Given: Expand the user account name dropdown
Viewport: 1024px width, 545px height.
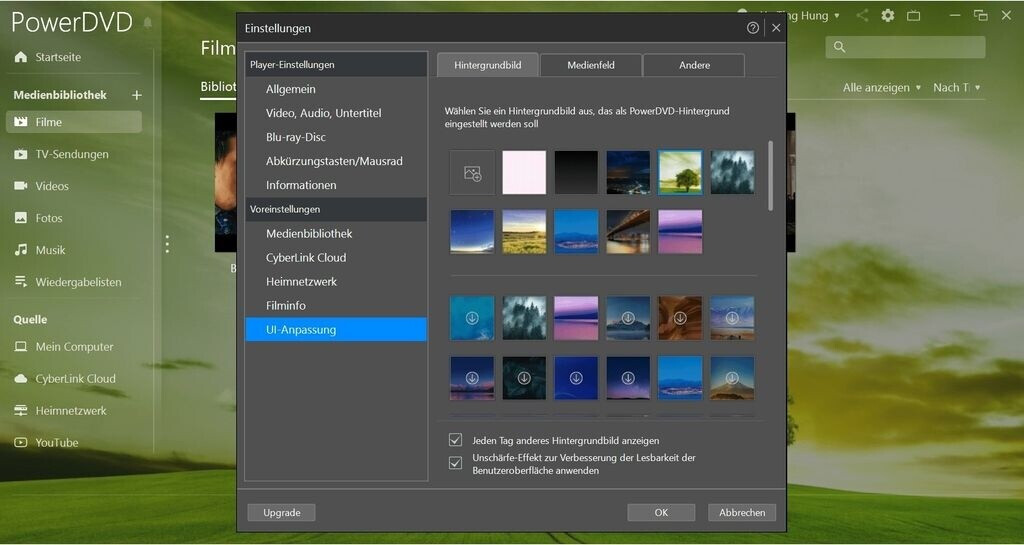Looking at the screenshot, I should click(x=836, y=16).
